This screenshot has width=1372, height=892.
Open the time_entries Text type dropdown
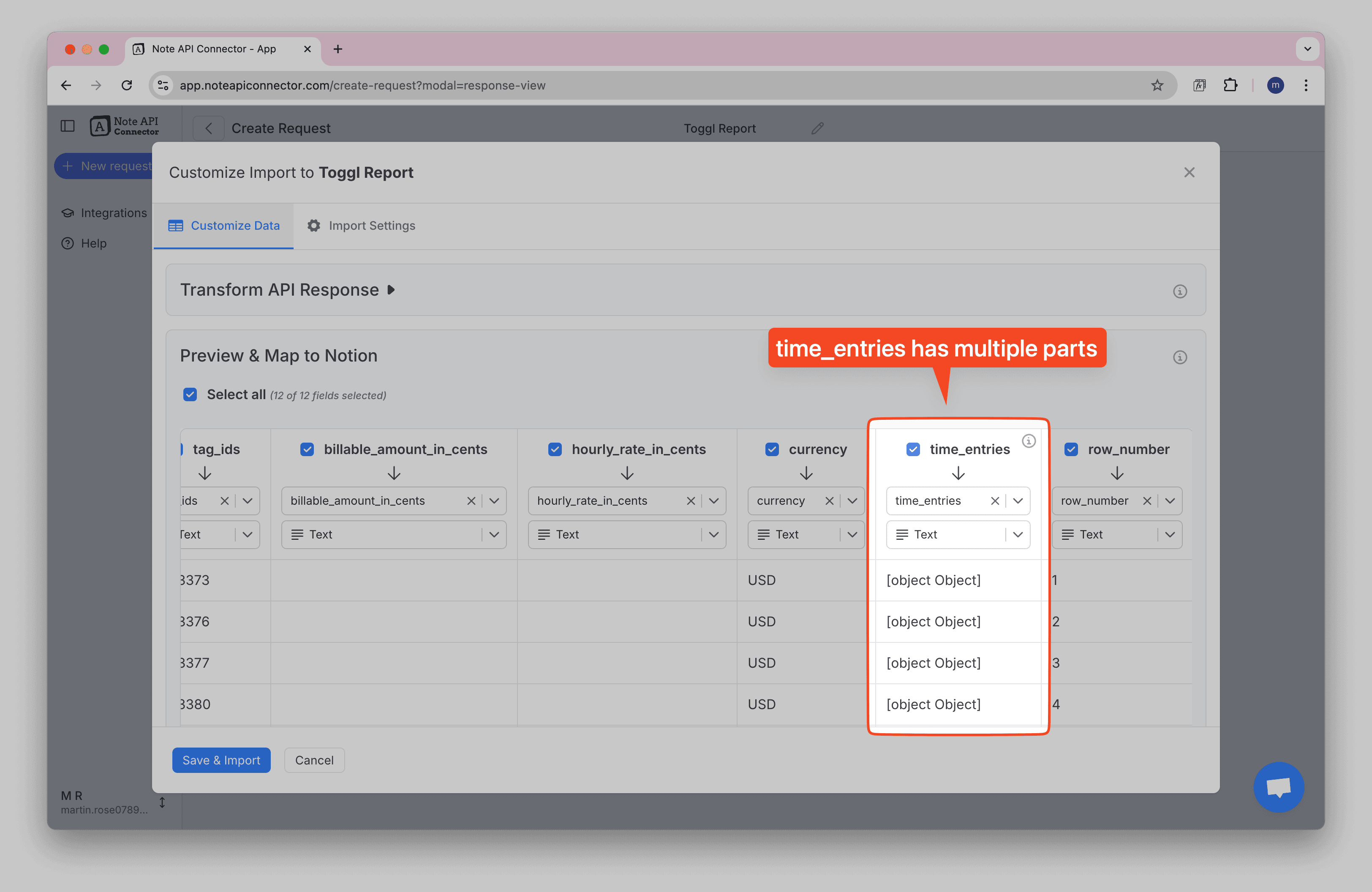1018,535
